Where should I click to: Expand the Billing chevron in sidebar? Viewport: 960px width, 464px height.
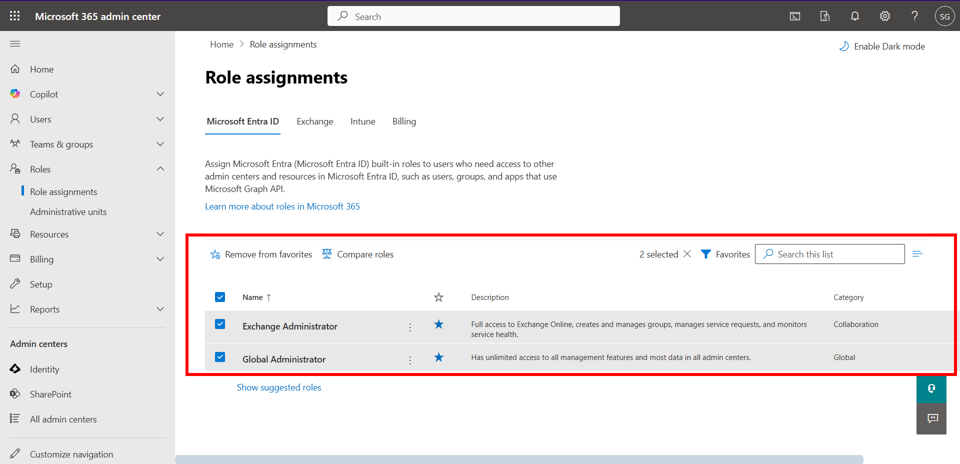pyautogui.click(x=160, y=260)
